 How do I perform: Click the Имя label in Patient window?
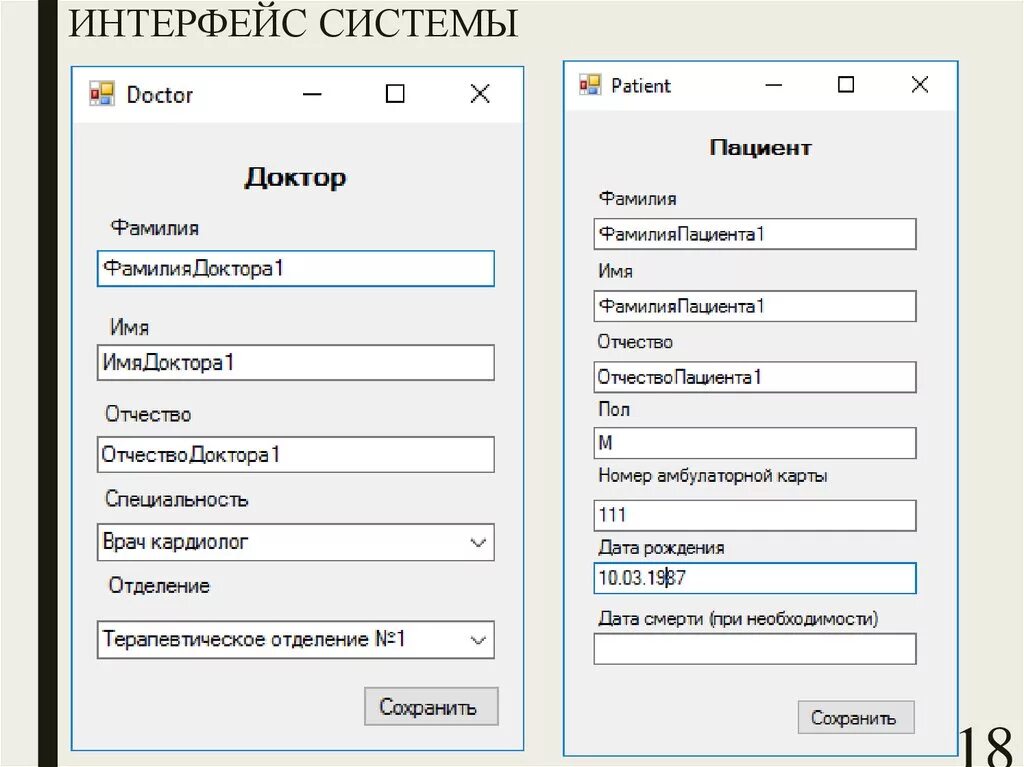[615, 271]
